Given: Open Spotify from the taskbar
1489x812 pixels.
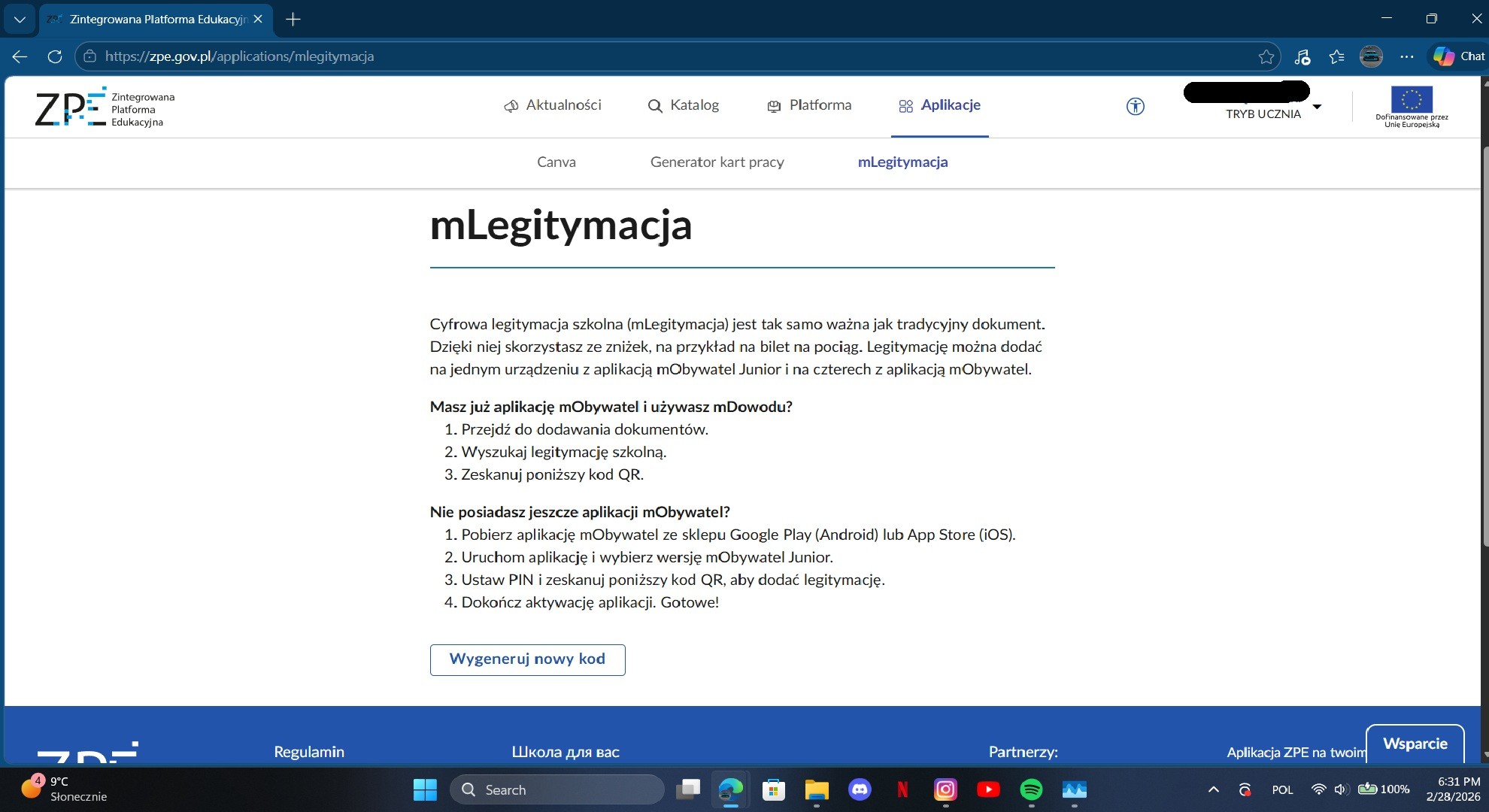Looking at the screenshot, I should point(1031,789).
